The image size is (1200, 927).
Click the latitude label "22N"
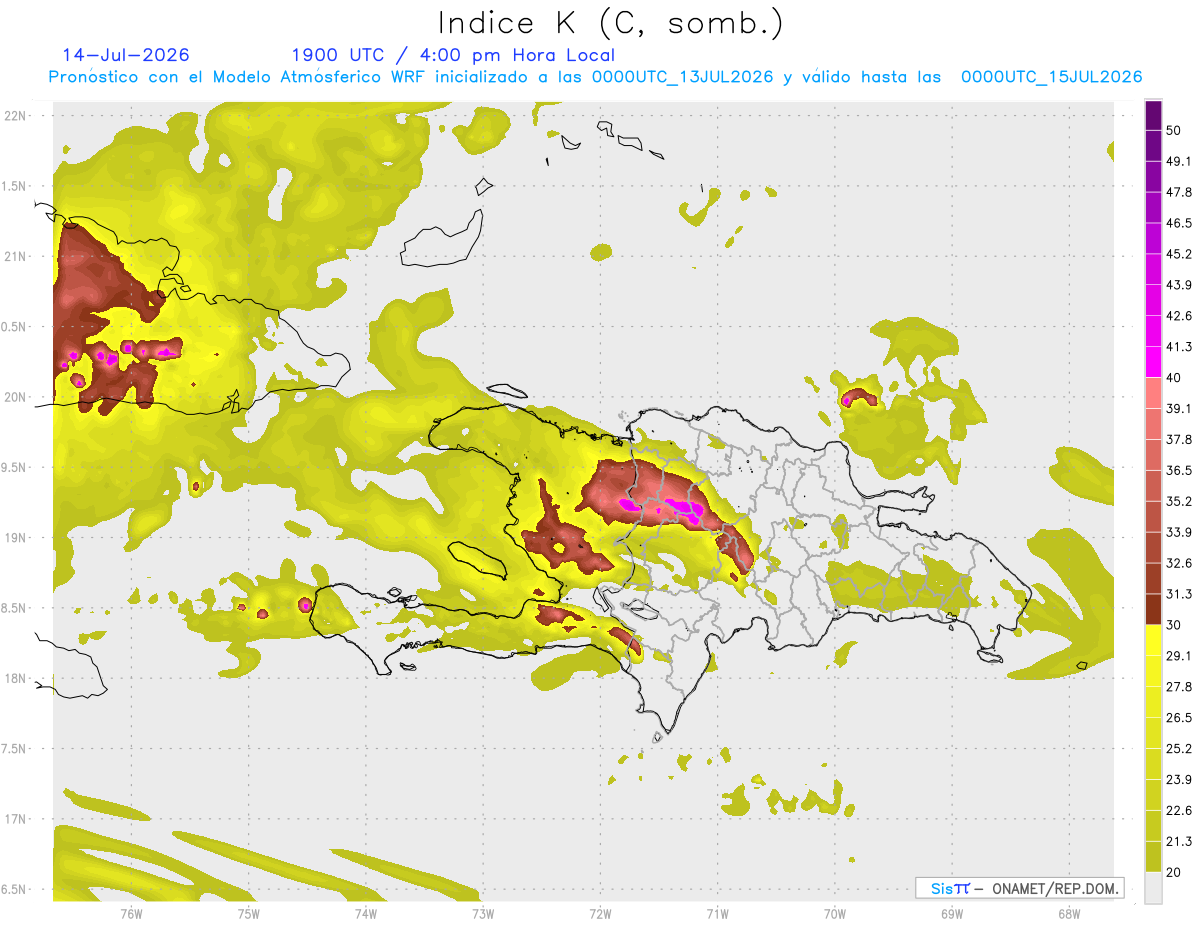click(x=16, y=115)
